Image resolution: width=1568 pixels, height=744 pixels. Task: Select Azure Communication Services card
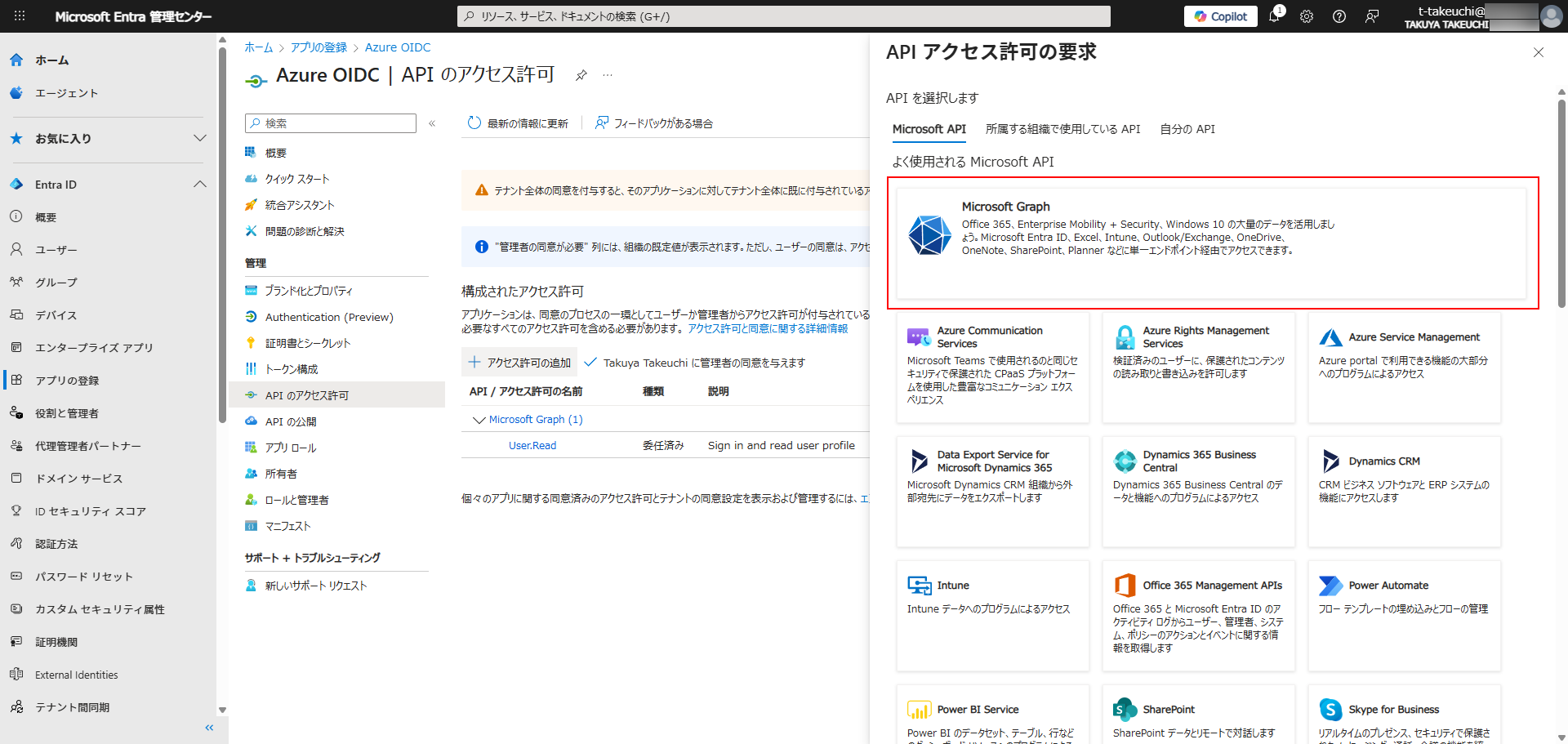(x=993, y=368)
